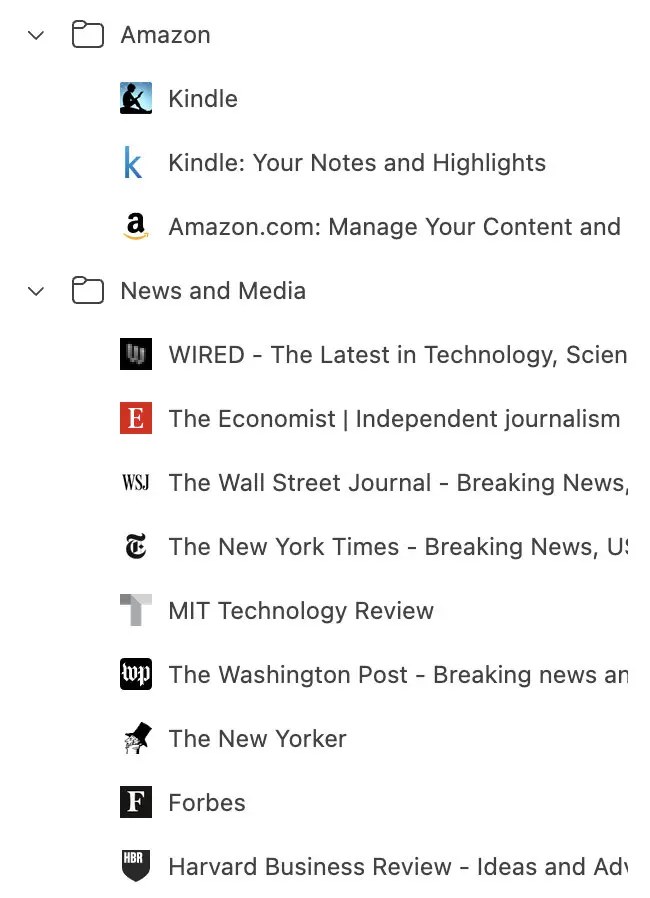Click the WIRED favicon

point(135,355)
